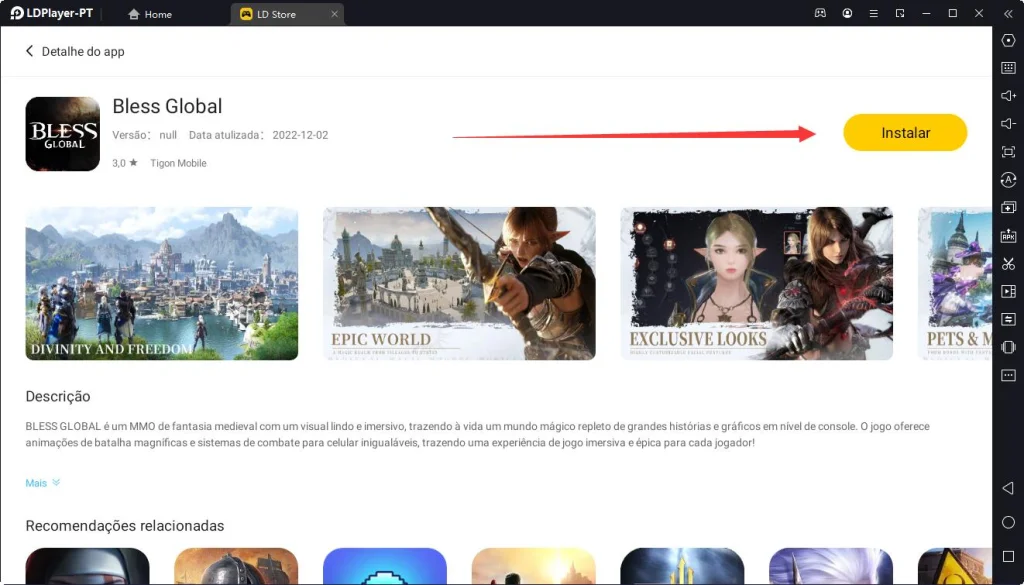Open the nun-icon recommended app
The width and height of the screenshot is (1024, 585).
coord(88,566)
